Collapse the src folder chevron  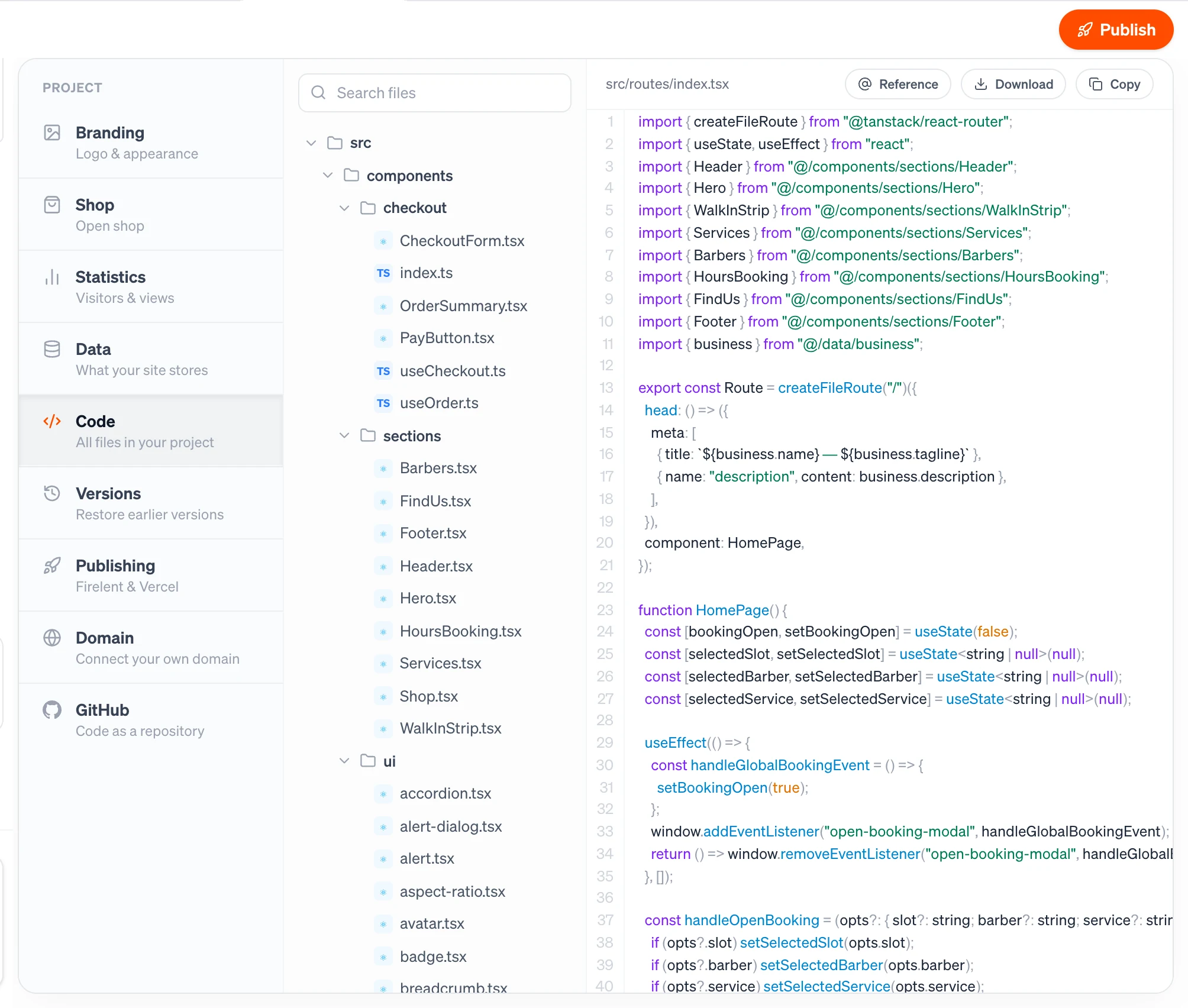pos(311,143)
